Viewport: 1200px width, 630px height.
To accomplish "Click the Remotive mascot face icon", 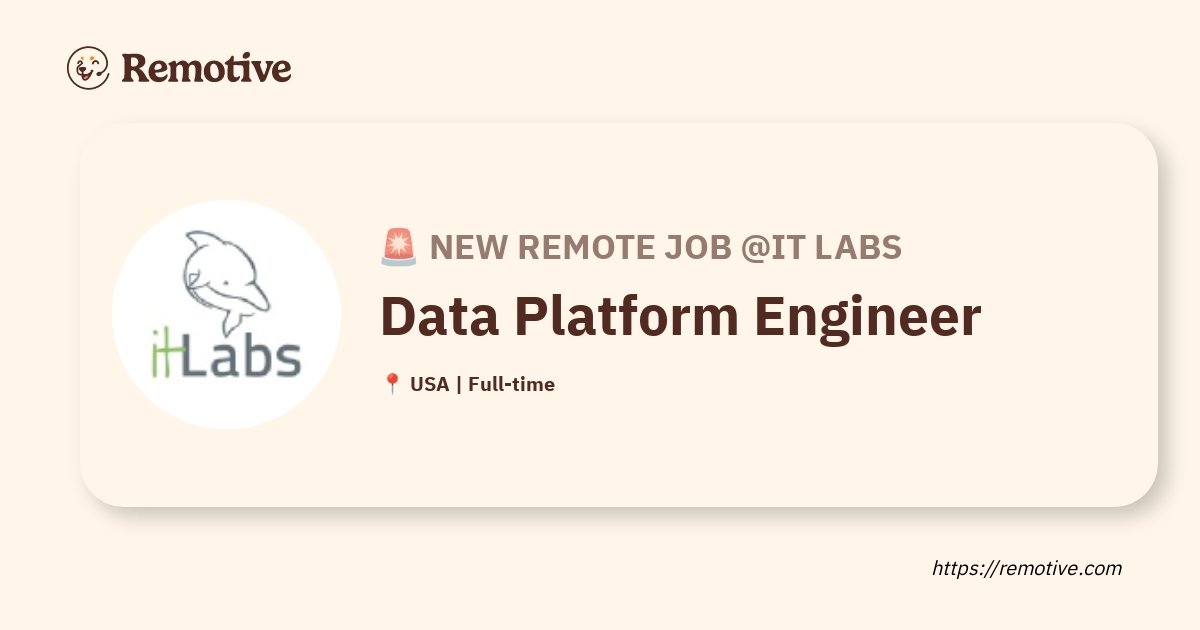I will click(x=88, y=68).
